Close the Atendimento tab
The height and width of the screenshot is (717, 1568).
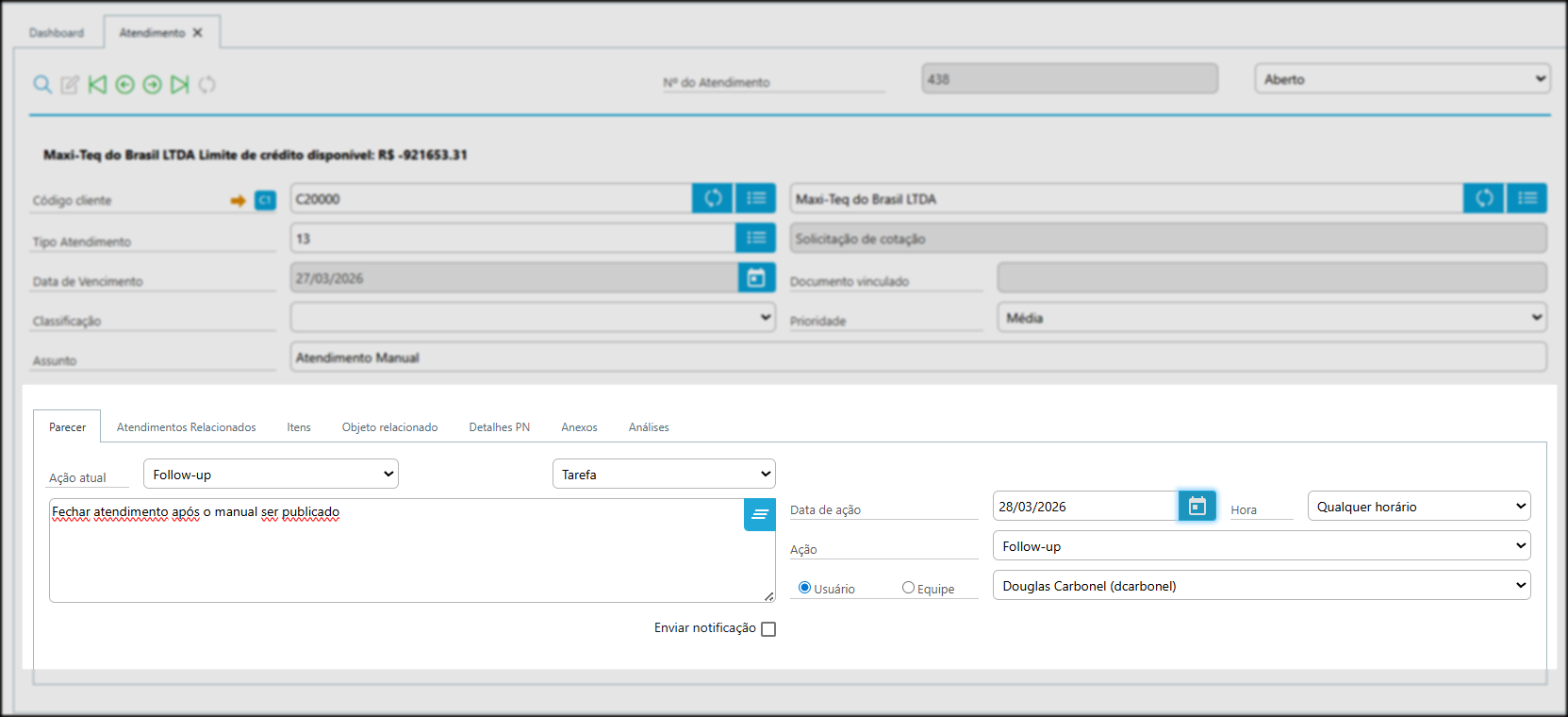(x=198, y=33)
